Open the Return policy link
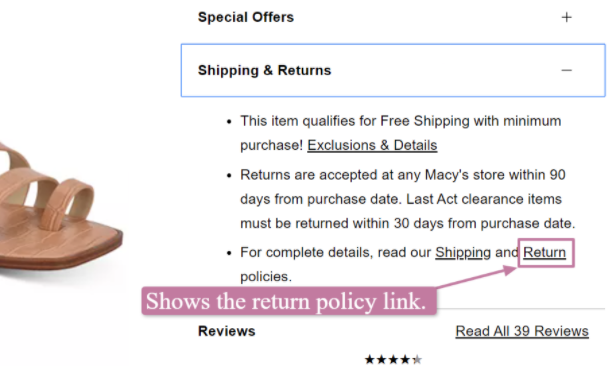The image size is (609, 367). 545,252
